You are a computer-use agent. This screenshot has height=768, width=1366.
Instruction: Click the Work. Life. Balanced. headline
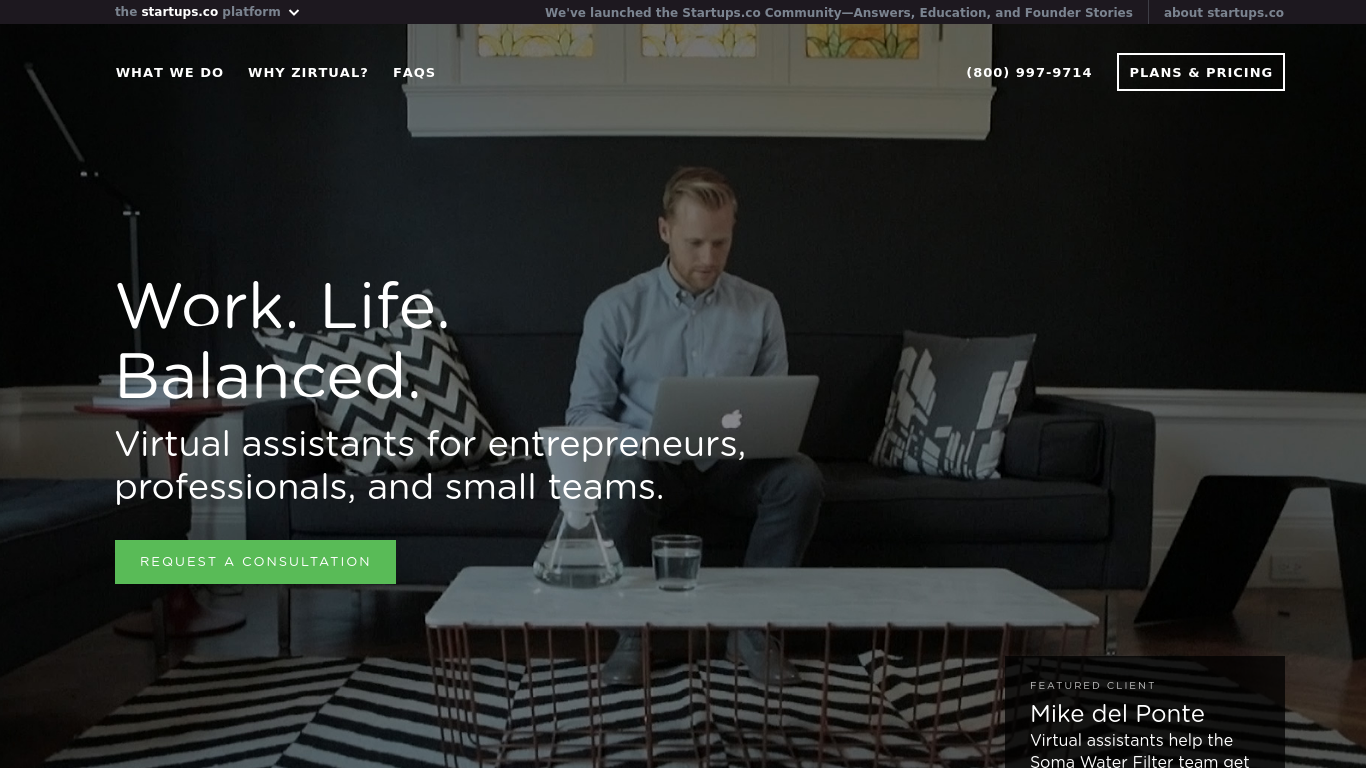(283, 341)
